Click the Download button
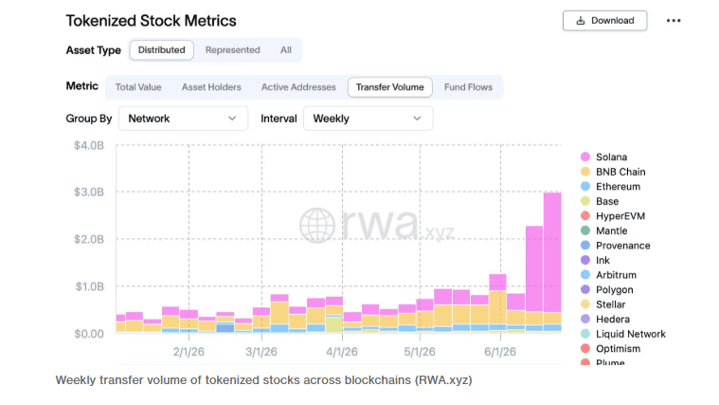The image size is (719, 405). pos(605,21)
